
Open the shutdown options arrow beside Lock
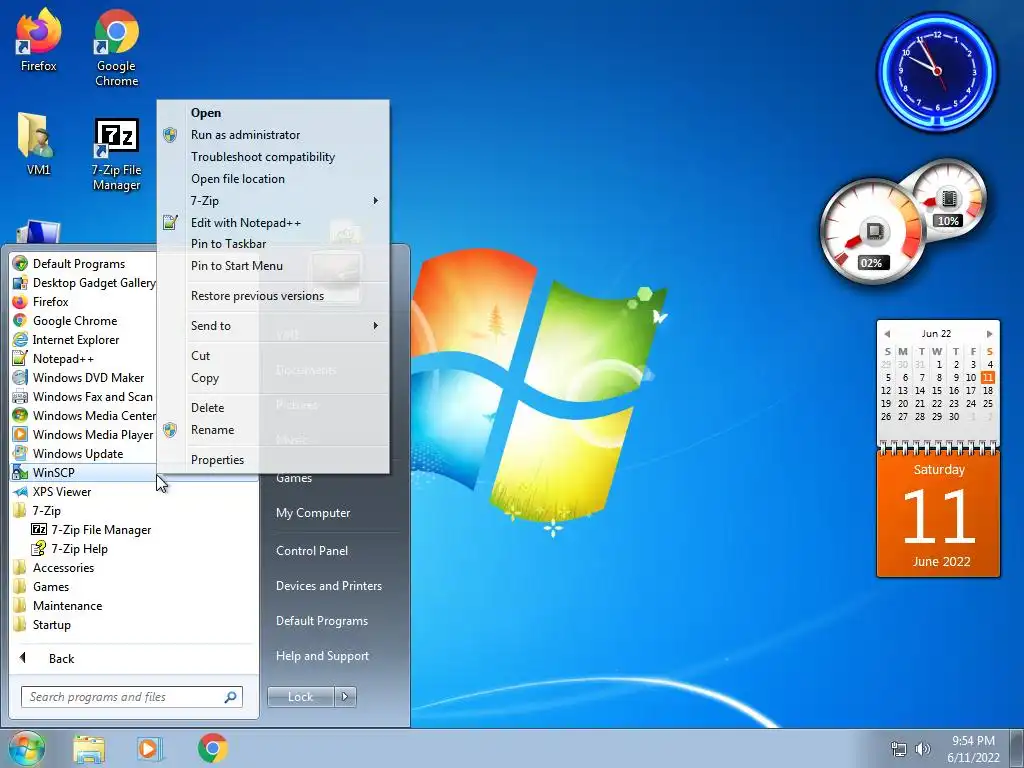coord(345,697)
